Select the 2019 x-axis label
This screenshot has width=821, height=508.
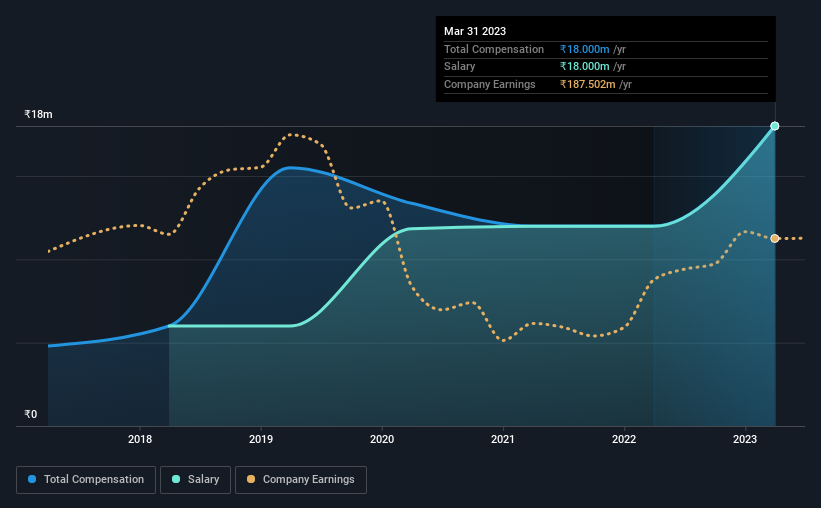coord(261,439)
